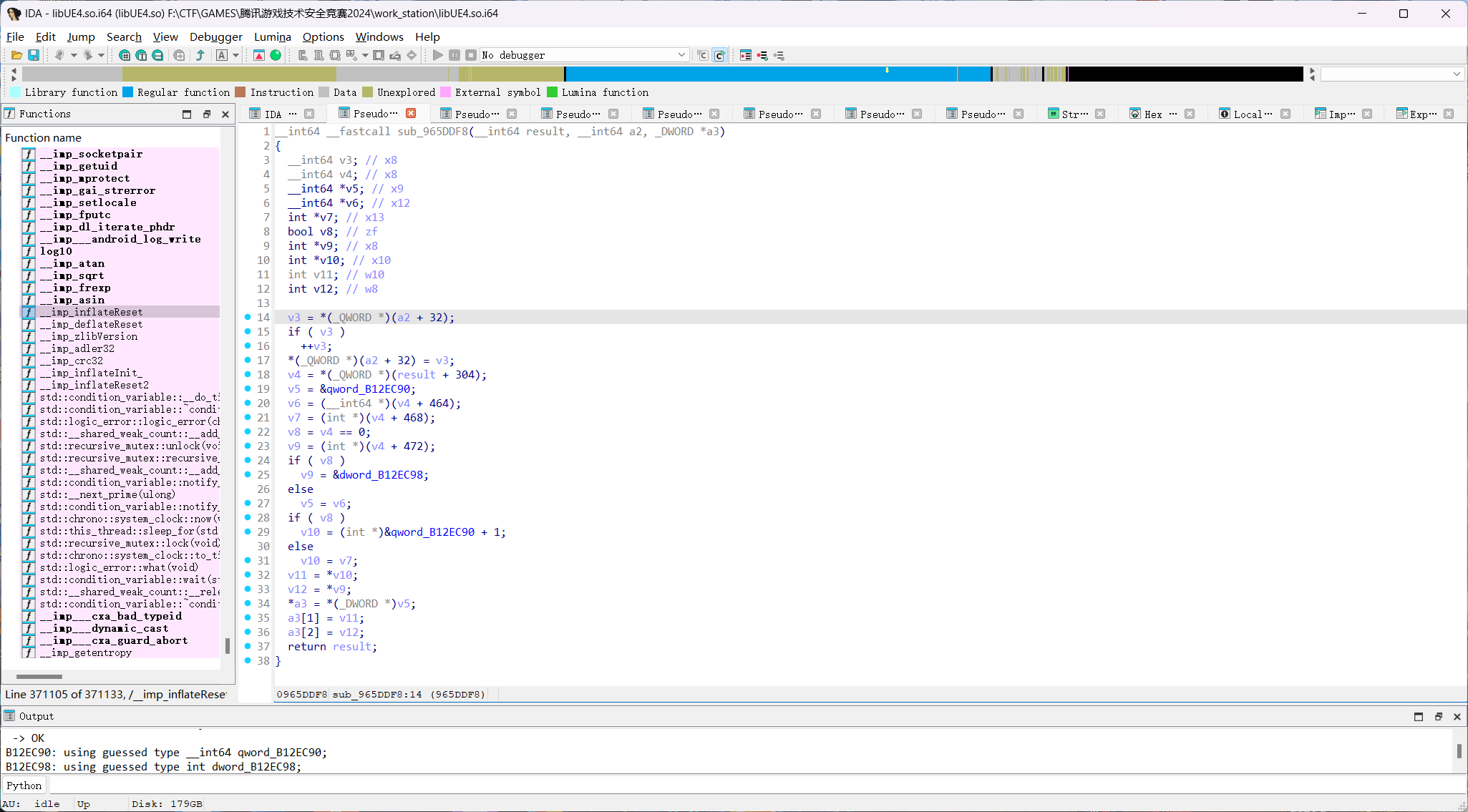The width and height of the screenshot is (1468, 812).
Task: Click the pause process button
Action: point(455,55)
